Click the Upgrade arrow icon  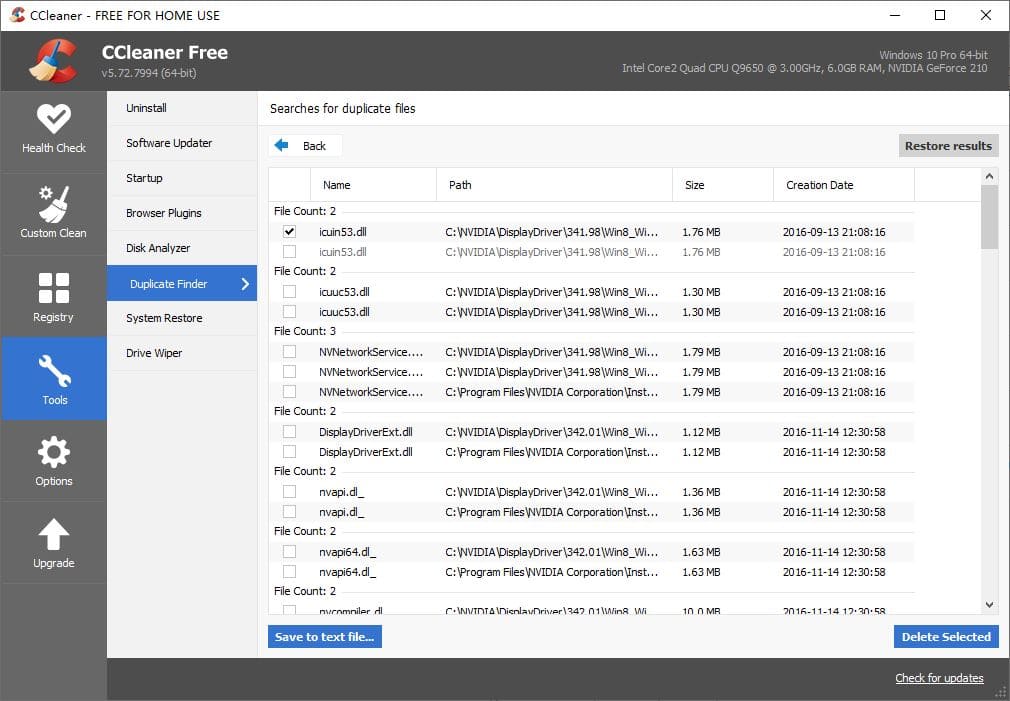pos(53,535)
